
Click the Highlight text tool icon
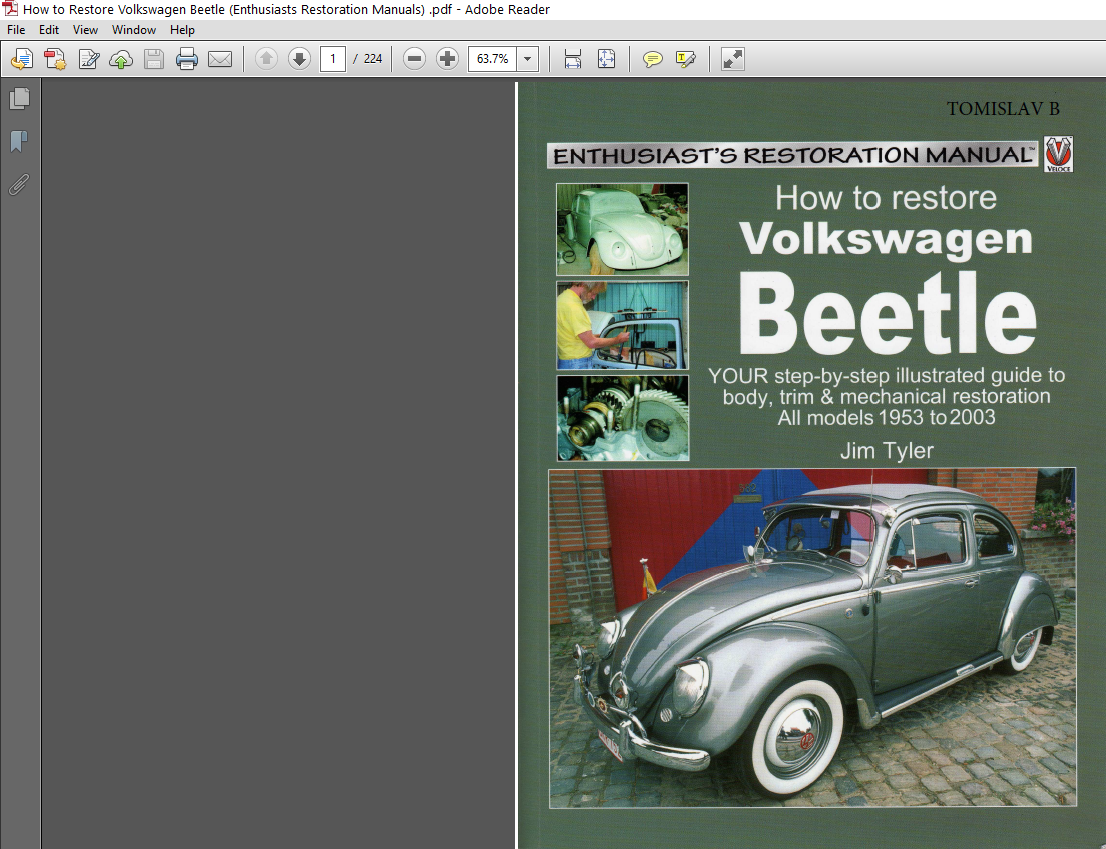[686, 59]
